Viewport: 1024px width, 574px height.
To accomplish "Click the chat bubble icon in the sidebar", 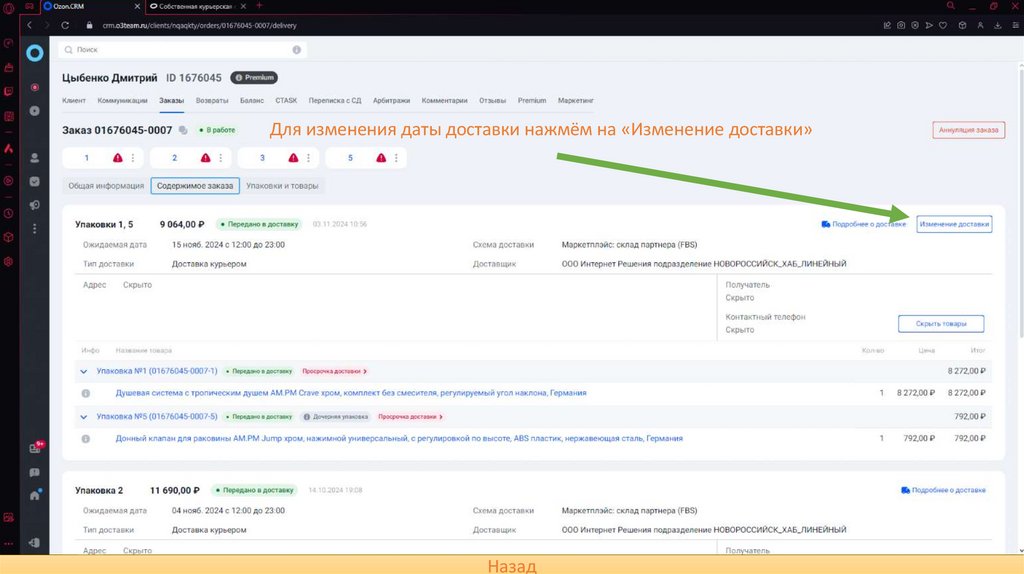I will pyautogui.click(x=35, y=472).
